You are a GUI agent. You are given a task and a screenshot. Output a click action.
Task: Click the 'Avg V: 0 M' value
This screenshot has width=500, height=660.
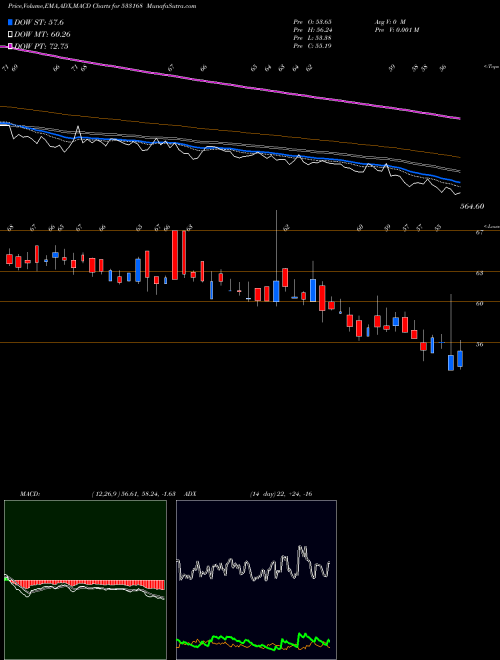pyautogui.click(x=389, y=22)
